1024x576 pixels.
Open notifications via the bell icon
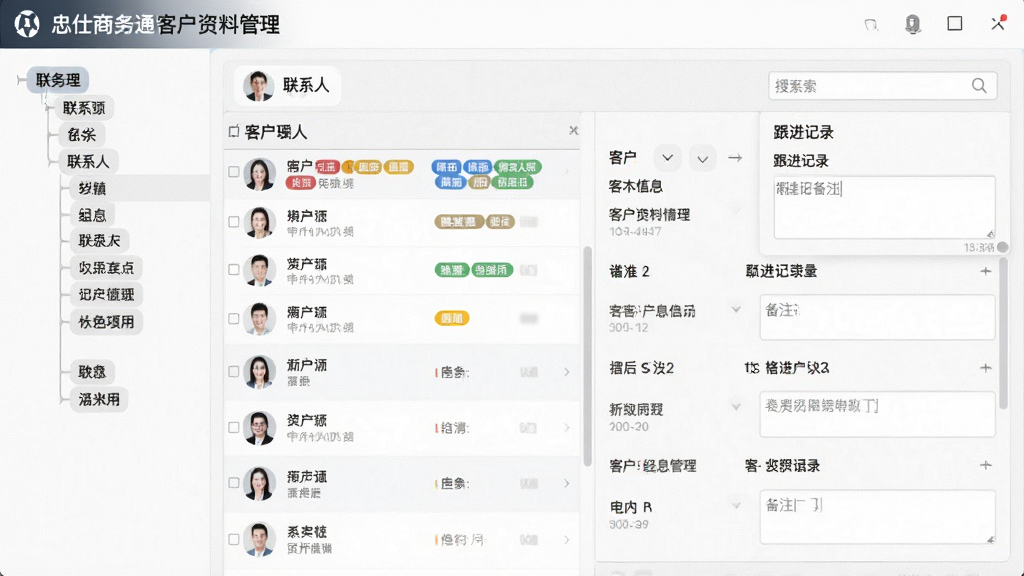point(913,24)
